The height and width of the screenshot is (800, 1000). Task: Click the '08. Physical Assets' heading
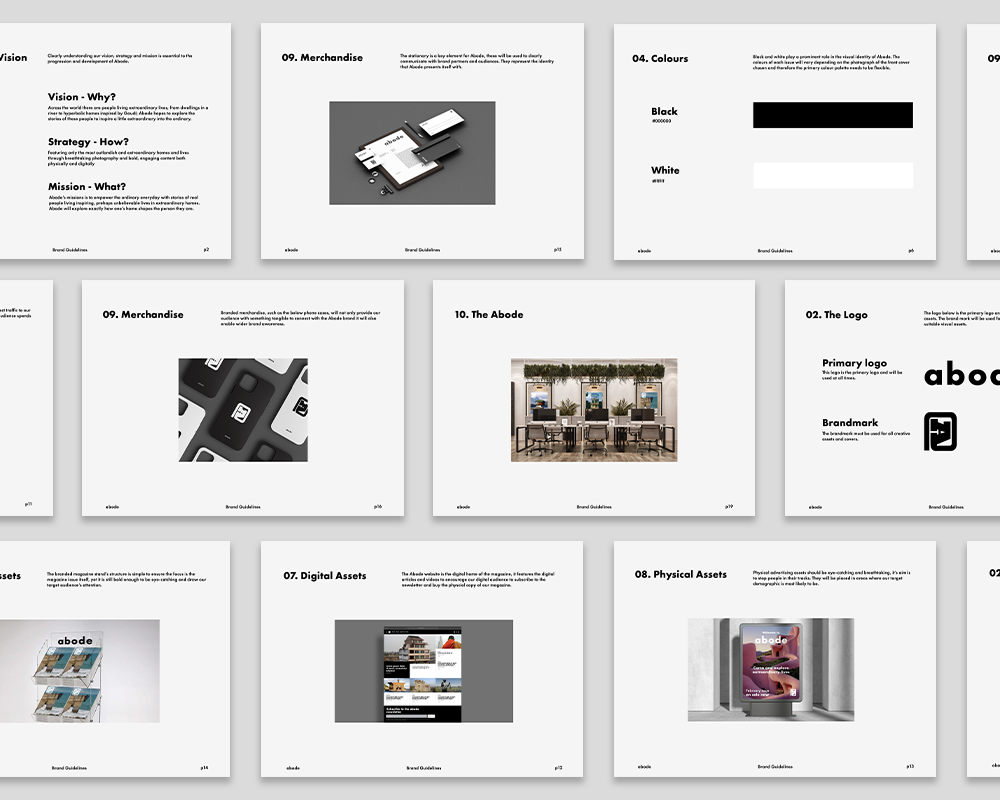(x=680, y=574)
